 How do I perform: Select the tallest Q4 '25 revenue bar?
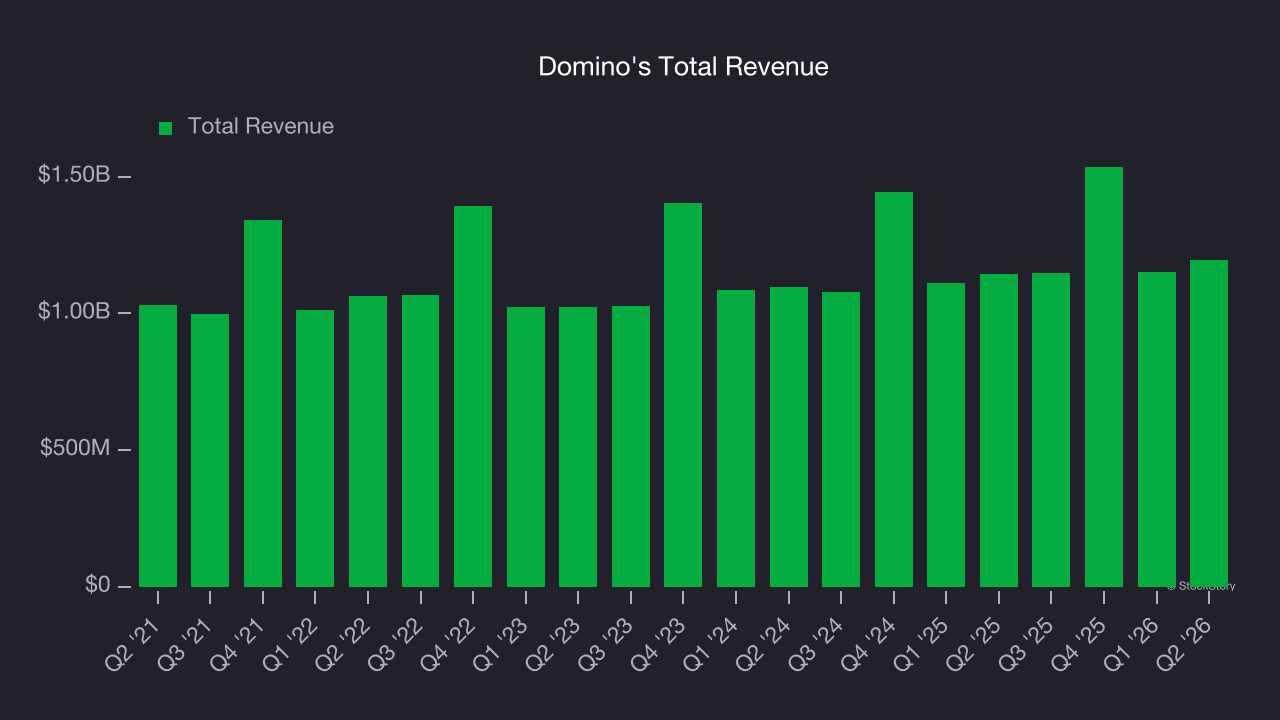pos(1104,377)
